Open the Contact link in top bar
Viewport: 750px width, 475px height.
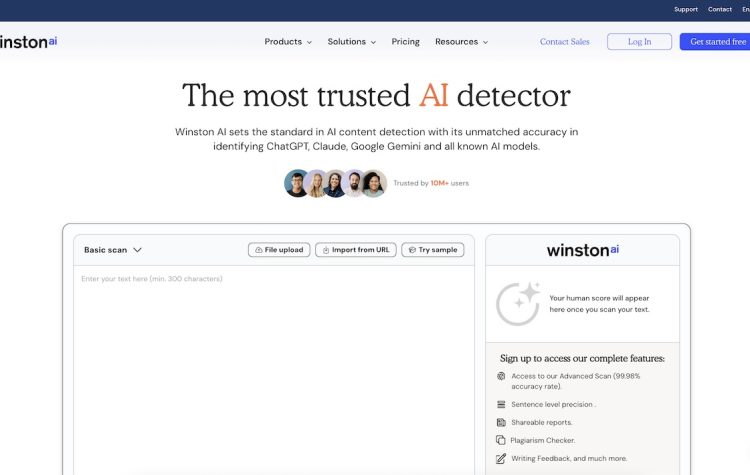[720, 9]
